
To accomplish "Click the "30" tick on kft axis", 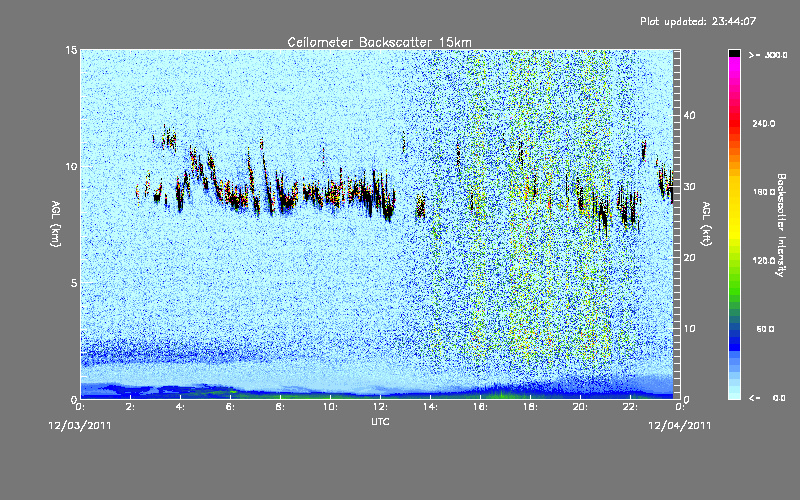I will 689,186.
